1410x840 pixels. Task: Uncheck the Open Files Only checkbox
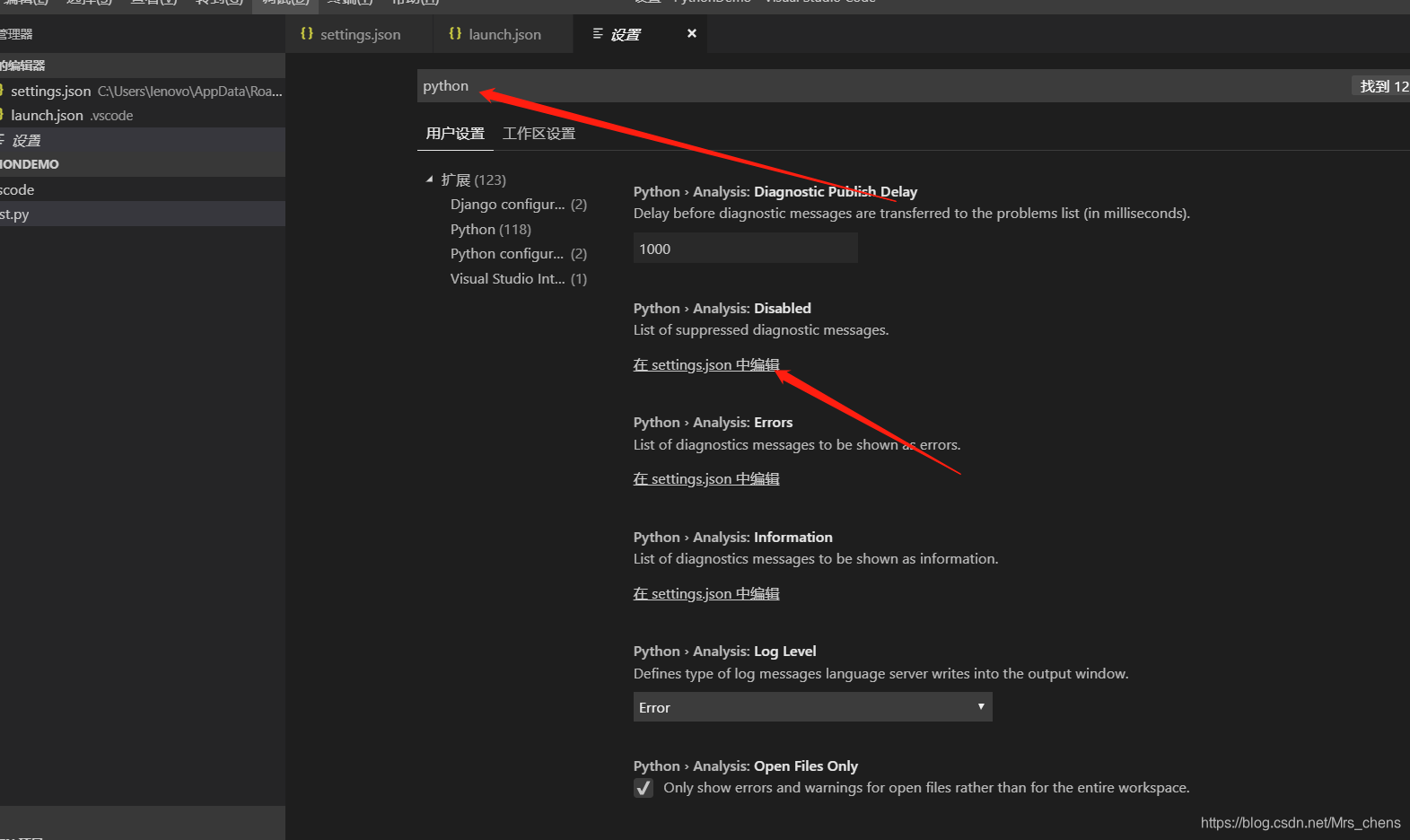click(644, 788)
